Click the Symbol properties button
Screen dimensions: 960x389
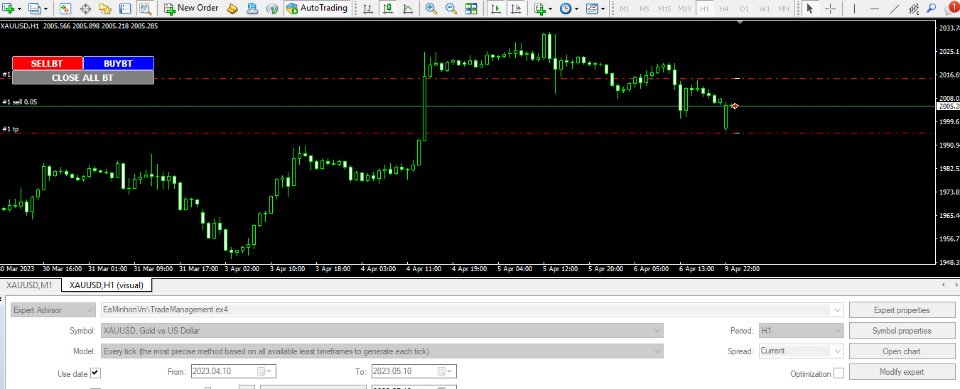tap(901, 331)
